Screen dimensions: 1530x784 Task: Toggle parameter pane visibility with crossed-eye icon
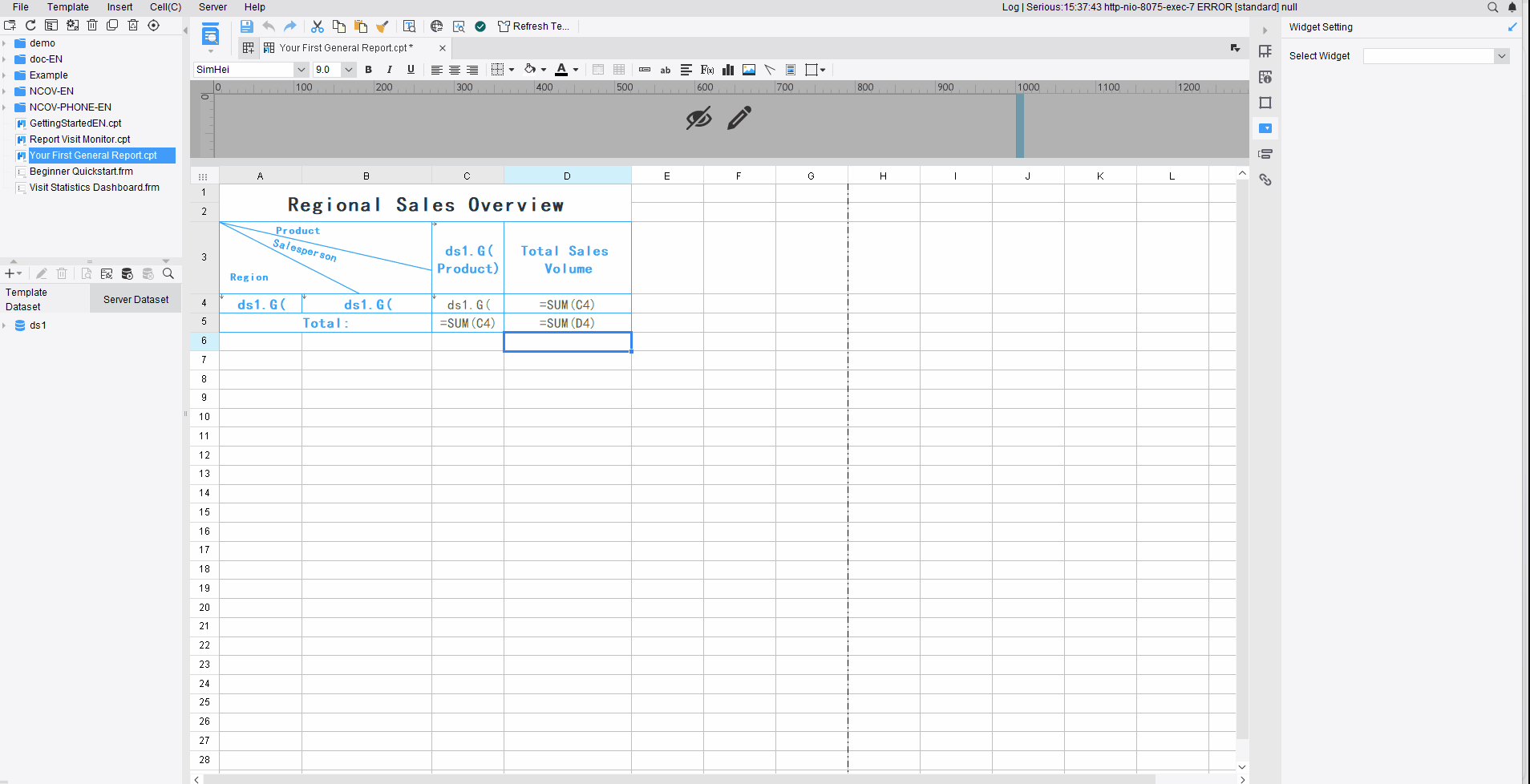coord(698,119)
